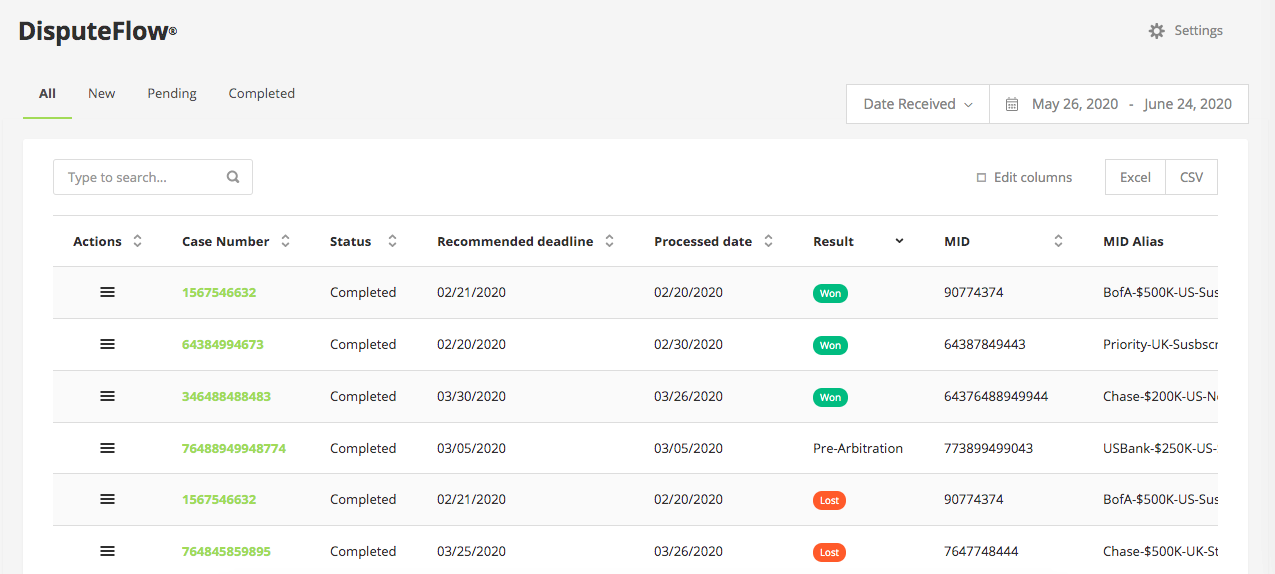Click recommended deadline 03/30/2020

coord(471,396)
